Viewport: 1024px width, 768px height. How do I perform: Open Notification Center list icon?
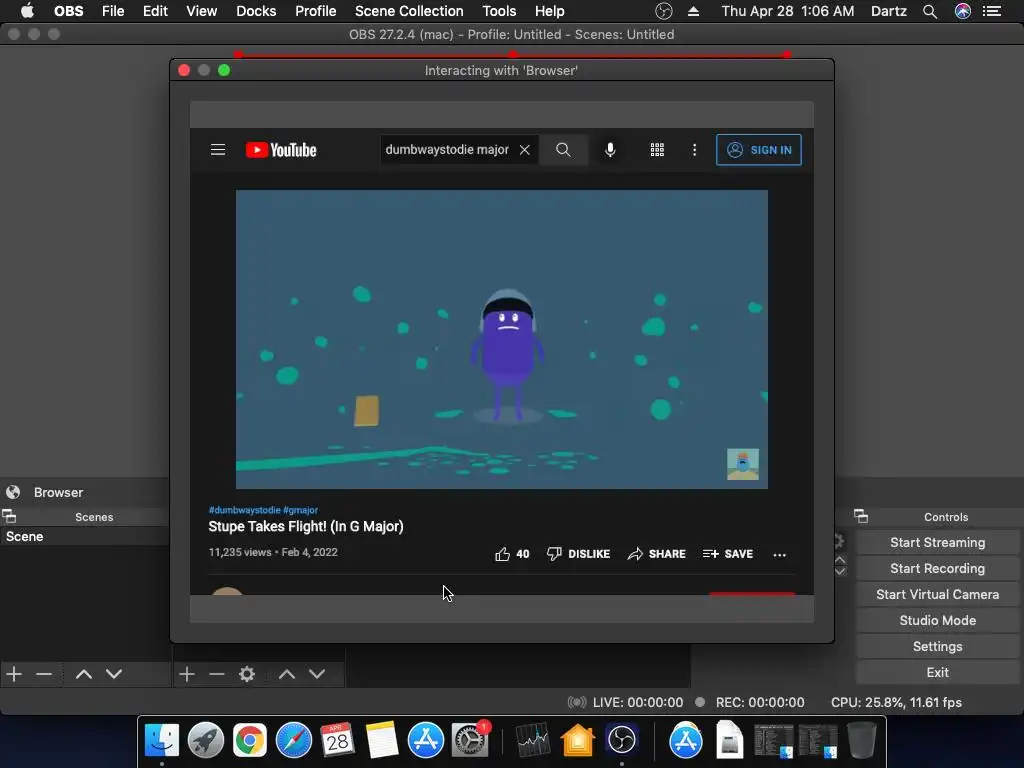992,12
